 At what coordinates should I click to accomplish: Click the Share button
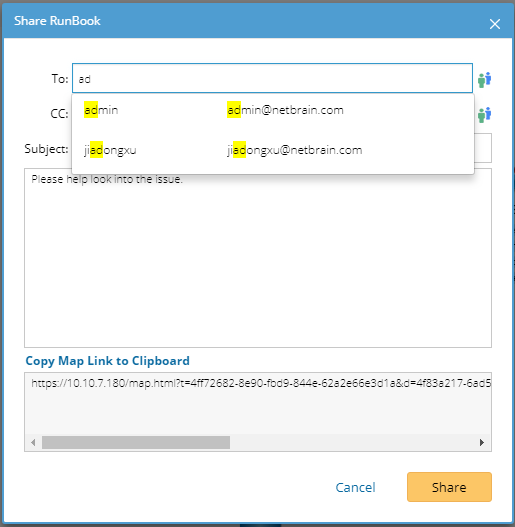pos(449,487)
